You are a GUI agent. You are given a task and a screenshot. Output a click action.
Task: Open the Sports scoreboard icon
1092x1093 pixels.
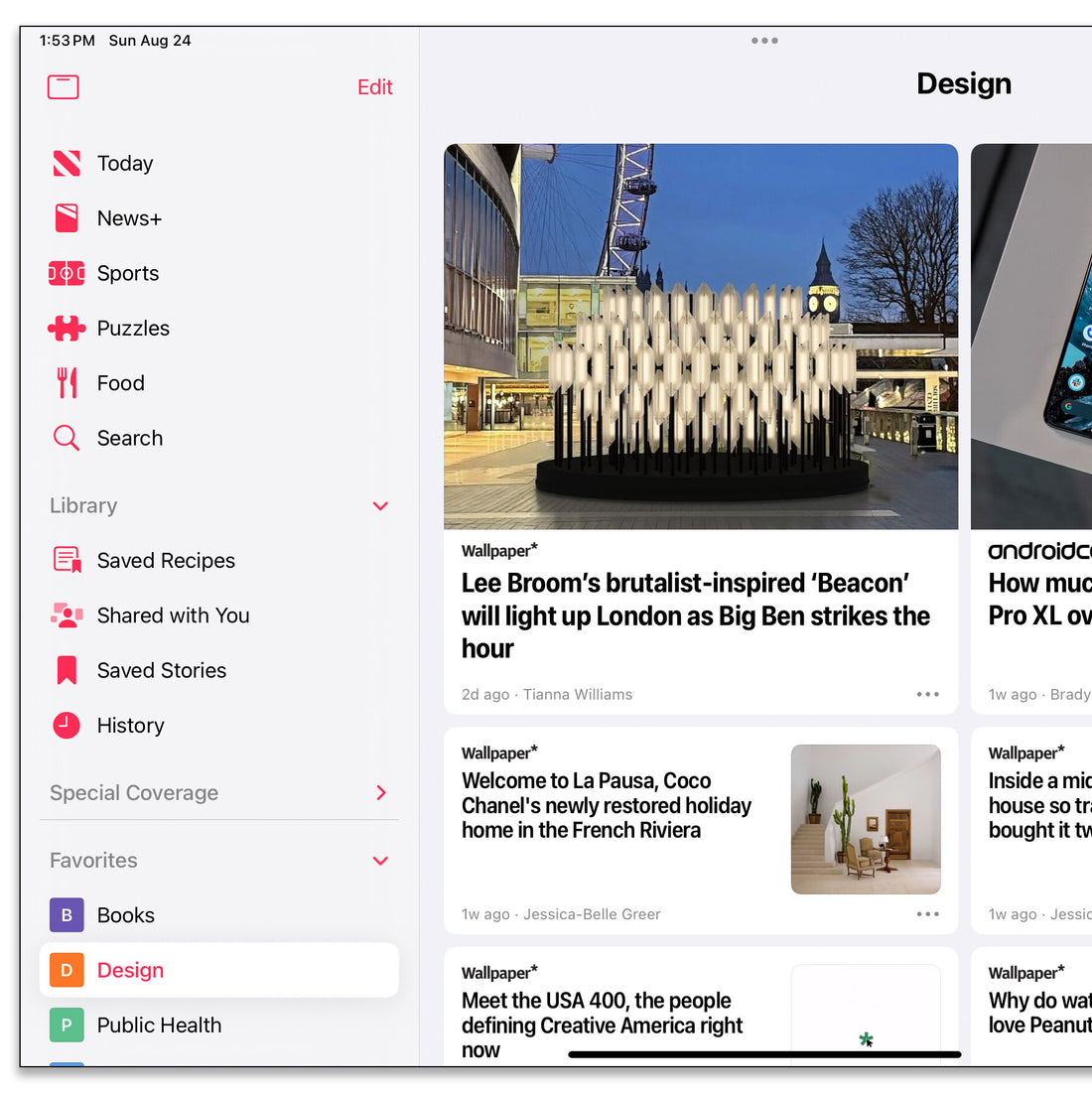pos(67,273)
